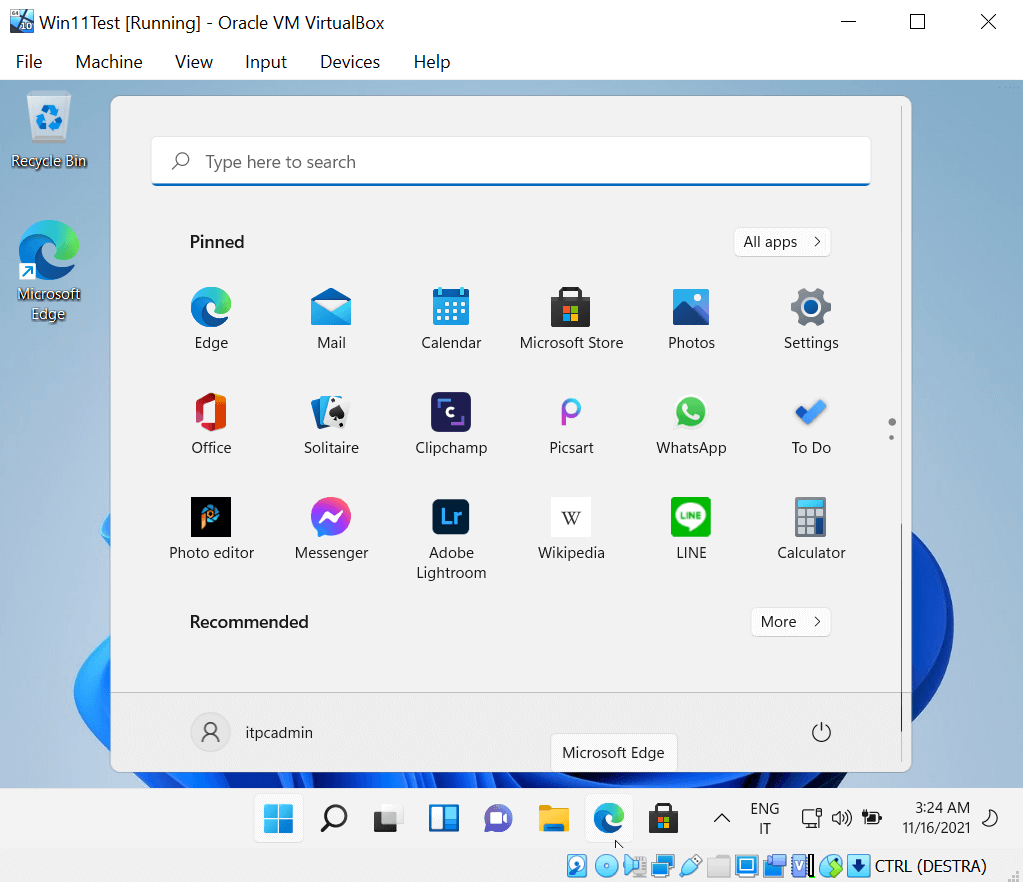This screenshot has height=882, width=1023.
Task: Launch Adobe Lightroom
Action: click(x=451, y=538)
